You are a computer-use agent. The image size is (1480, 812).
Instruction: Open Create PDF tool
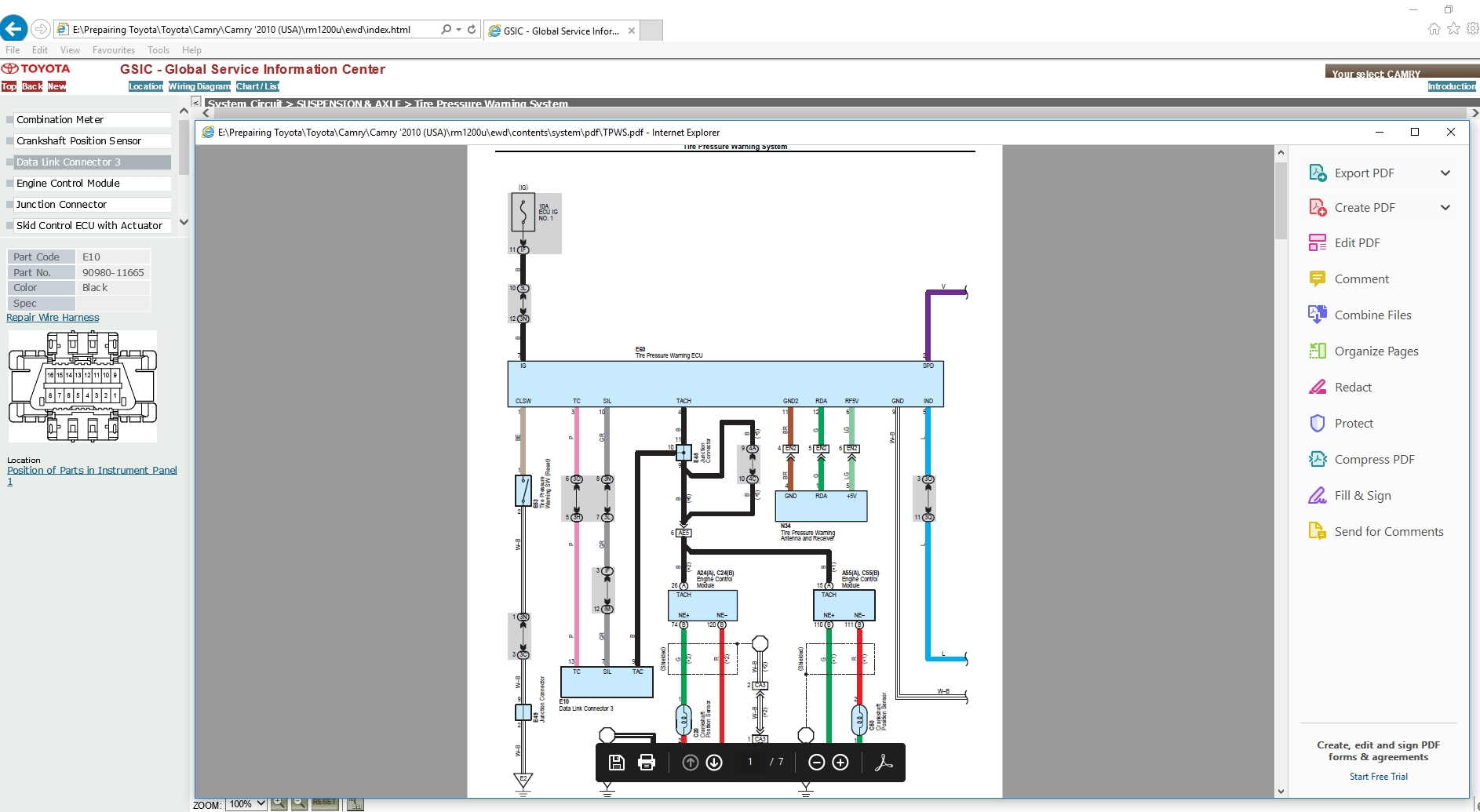pos(1364,207)
